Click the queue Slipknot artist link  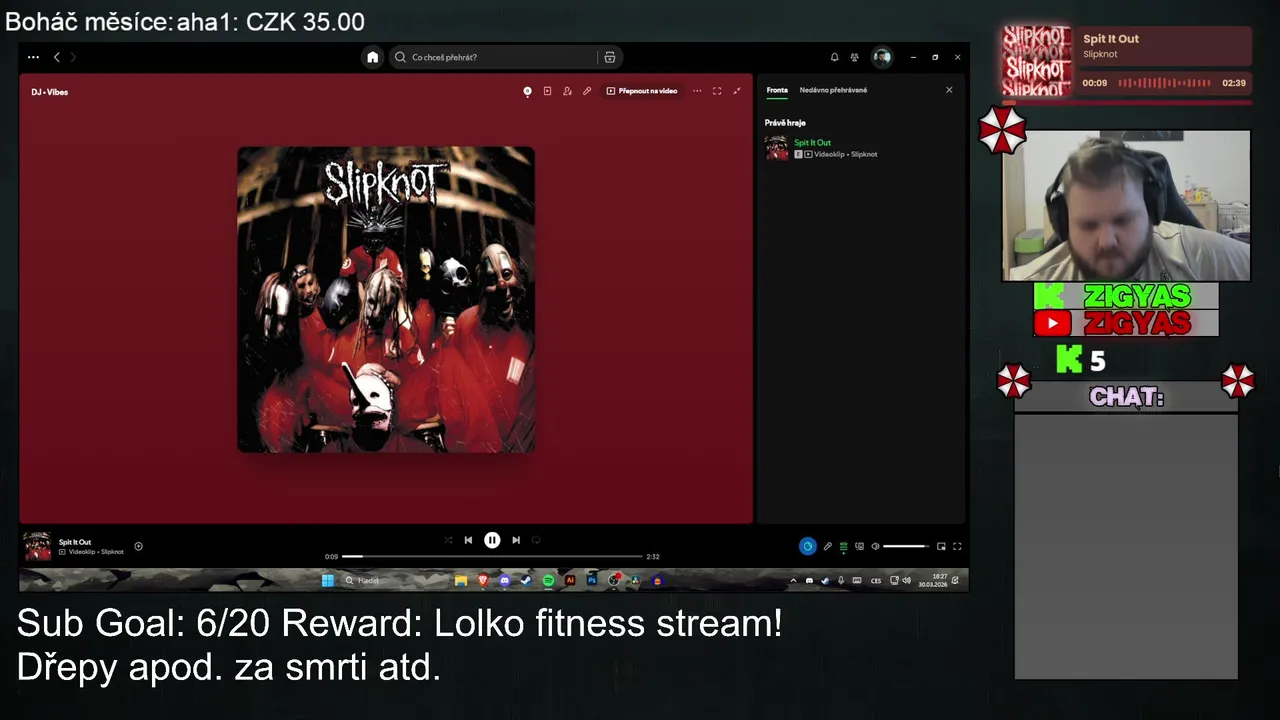click(x=864, y=154)
